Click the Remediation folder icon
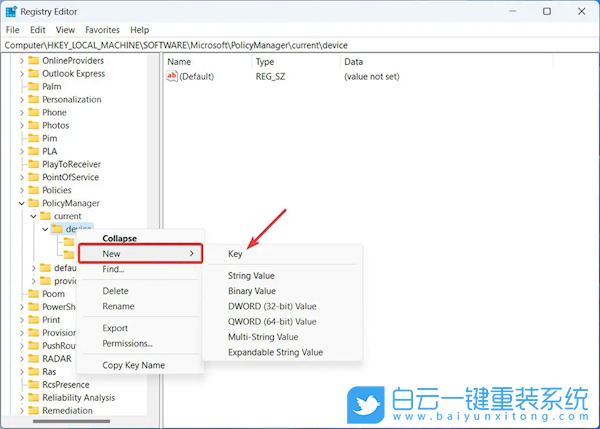The width and height of the screenshot is (600, 429). pyautogui.click(x=34, y=411)
